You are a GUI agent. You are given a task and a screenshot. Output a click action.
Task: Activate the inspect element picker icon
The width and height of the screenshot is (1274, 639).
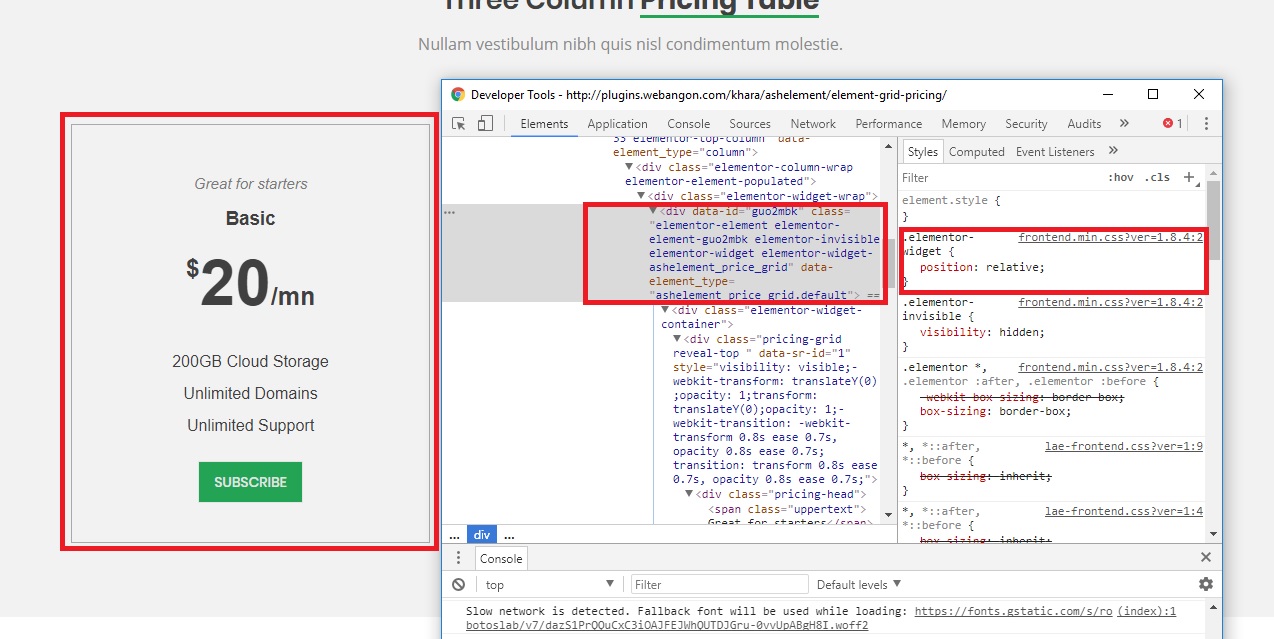click(x=460, y=122)
